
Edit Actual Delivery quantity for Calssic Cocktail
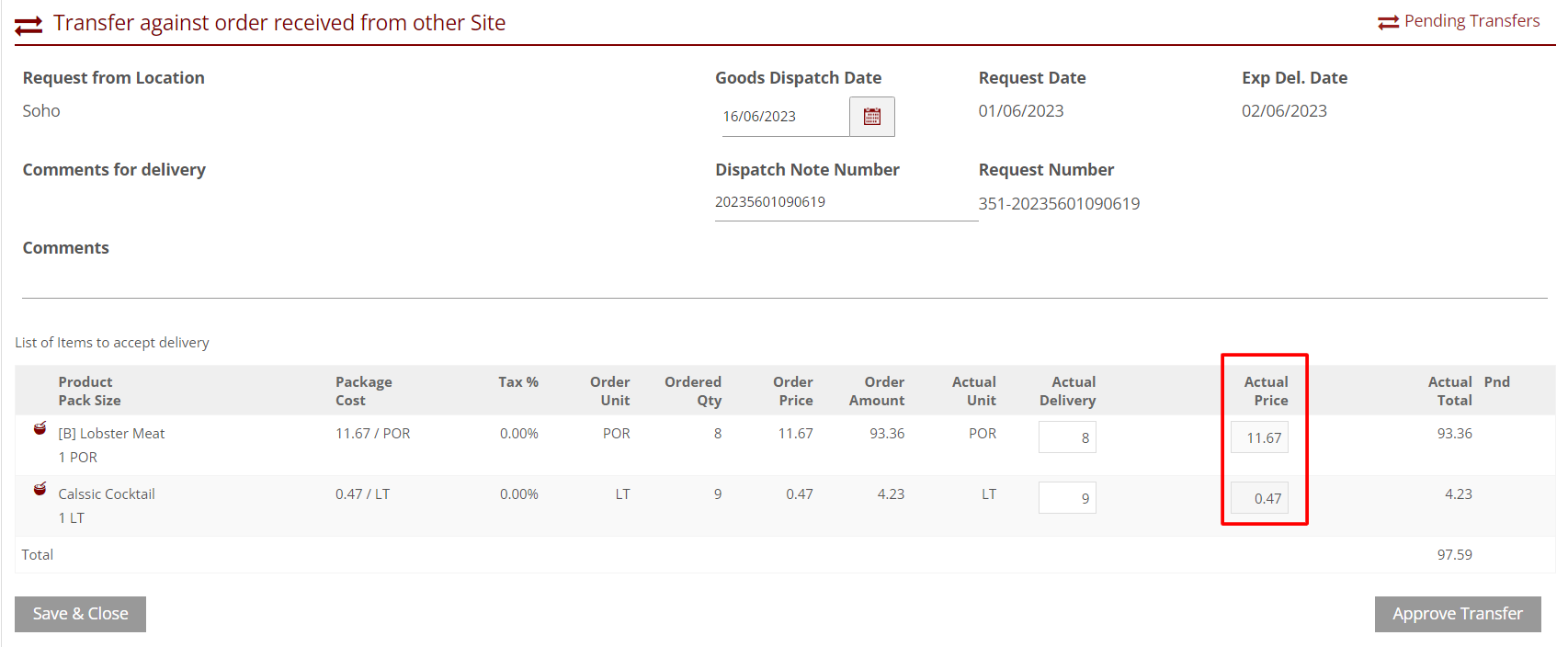pyautogui.click(x=1067, y=498)
